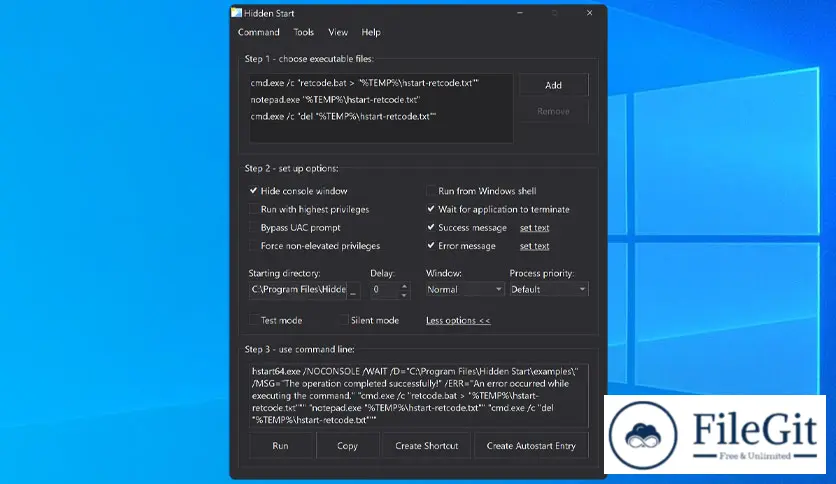Close the Hidden Start window
The width and height of the screenshot is (836, 484).
pos(589,13)
